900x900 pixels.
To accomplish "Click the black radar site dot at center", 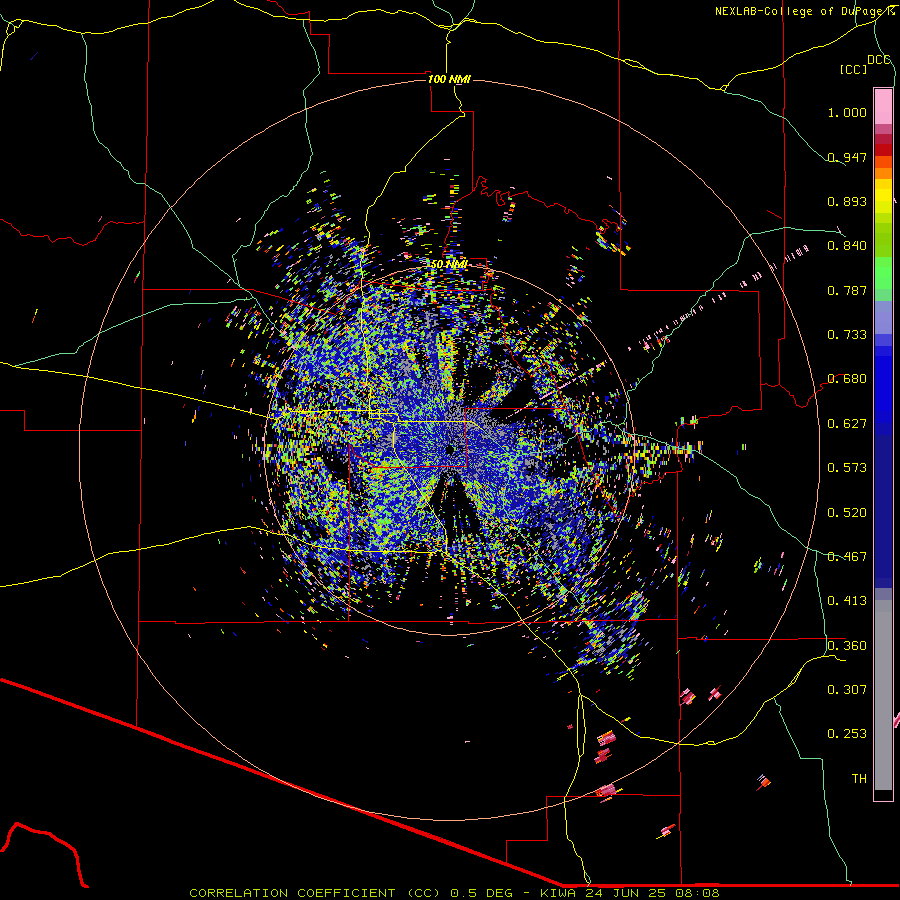I will tap(451, 450).
